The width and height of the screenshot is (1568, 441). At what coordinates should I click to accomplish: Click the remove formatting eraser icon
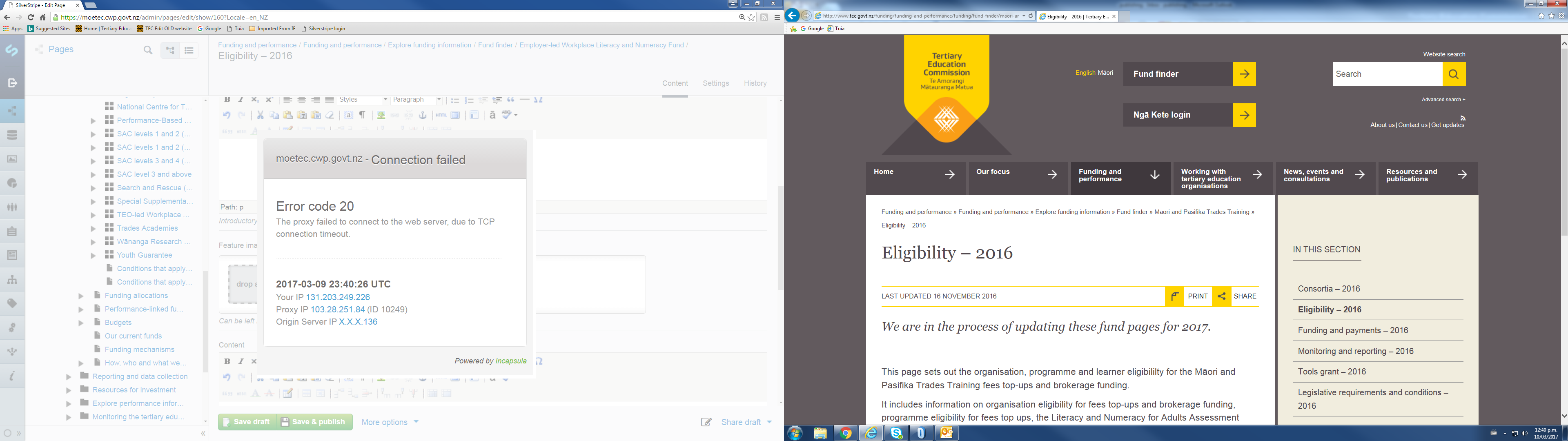pyautogui.click(x=329, y=115)
